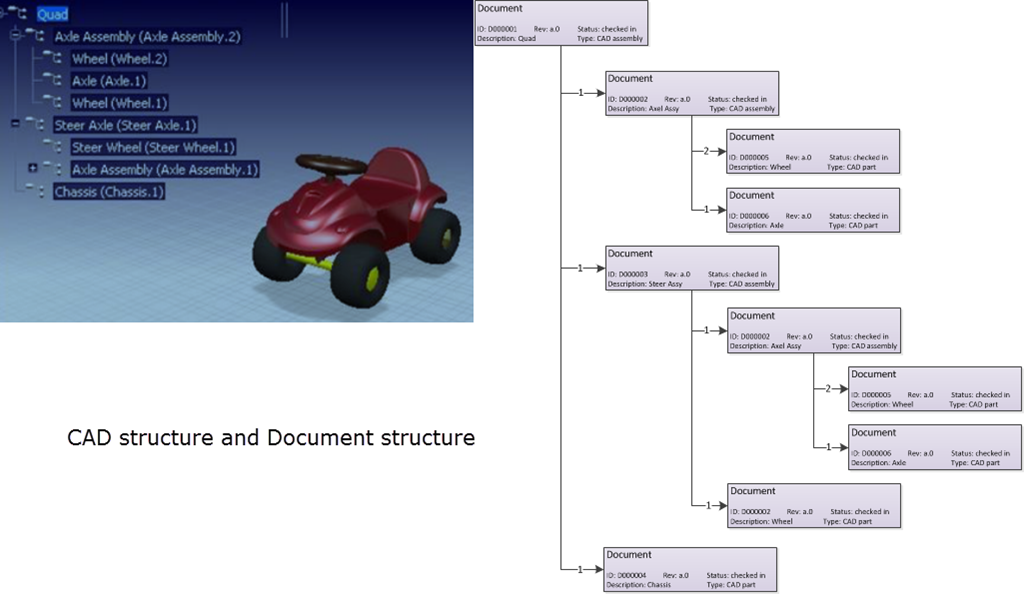Click the Axle.1 part icon

54,81
